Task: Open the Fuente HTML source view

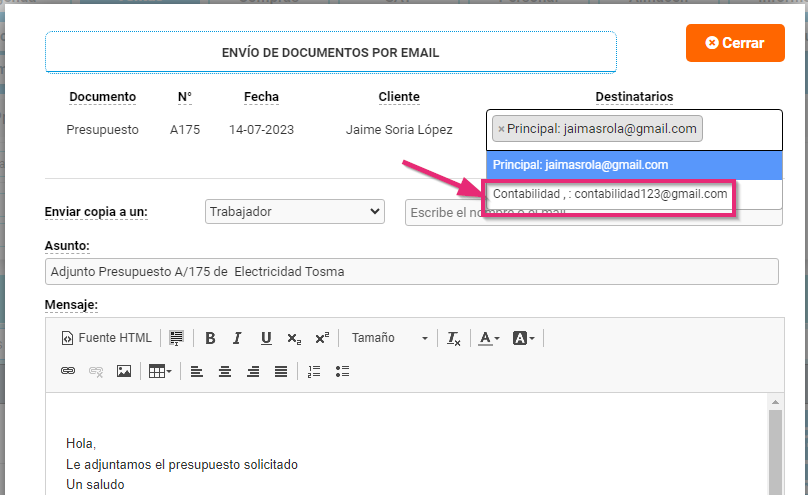Action: [x=107, y=338]
